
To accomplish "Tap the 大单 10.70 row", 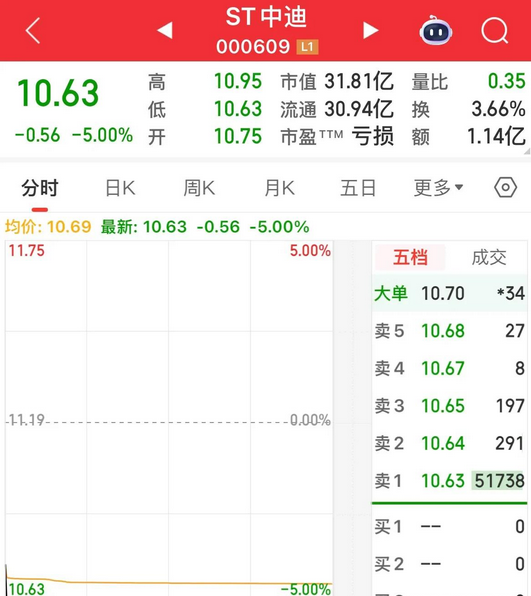I will click(449, 293).
